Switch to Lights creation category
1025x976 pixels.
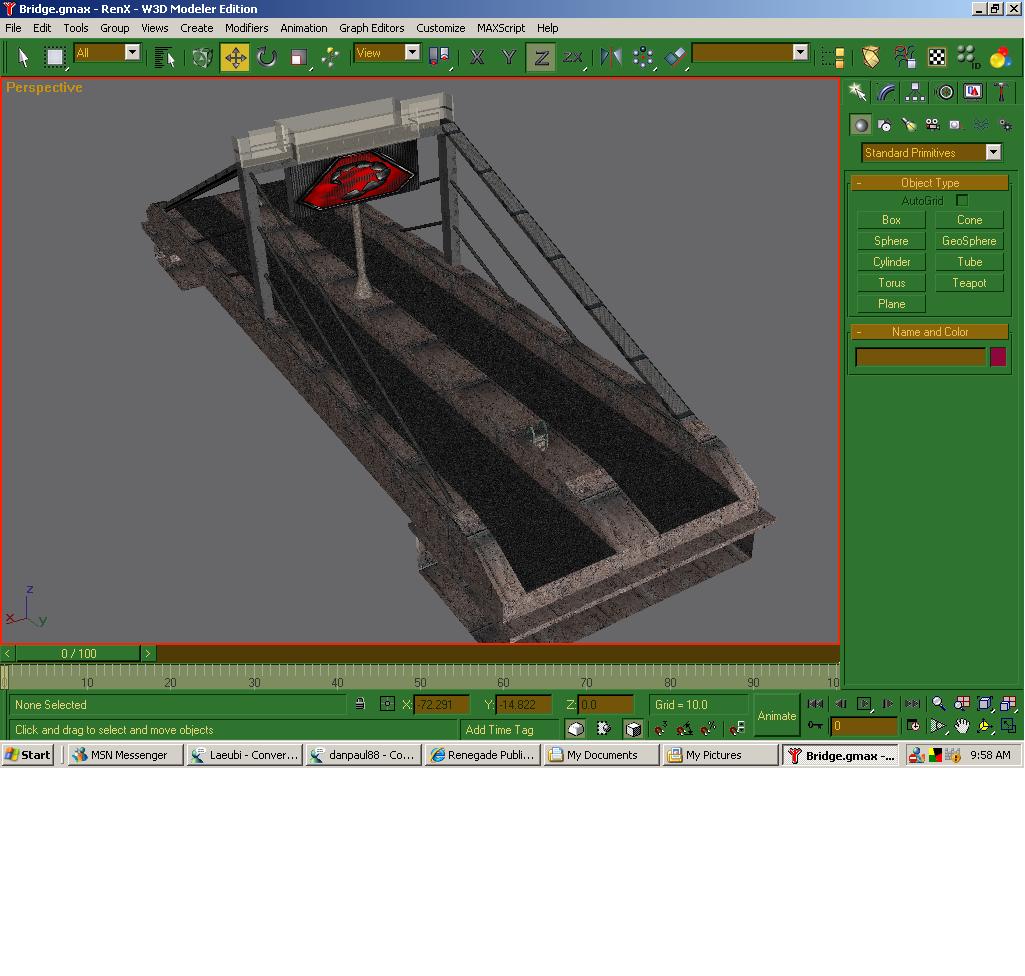tap(908, 125)
